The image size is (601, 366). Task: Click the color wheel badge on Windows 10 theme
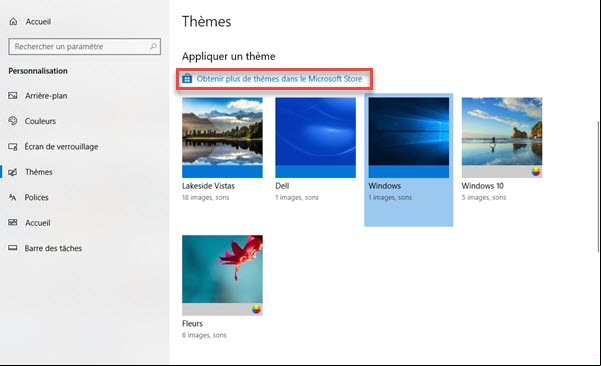tap(536, 172)
